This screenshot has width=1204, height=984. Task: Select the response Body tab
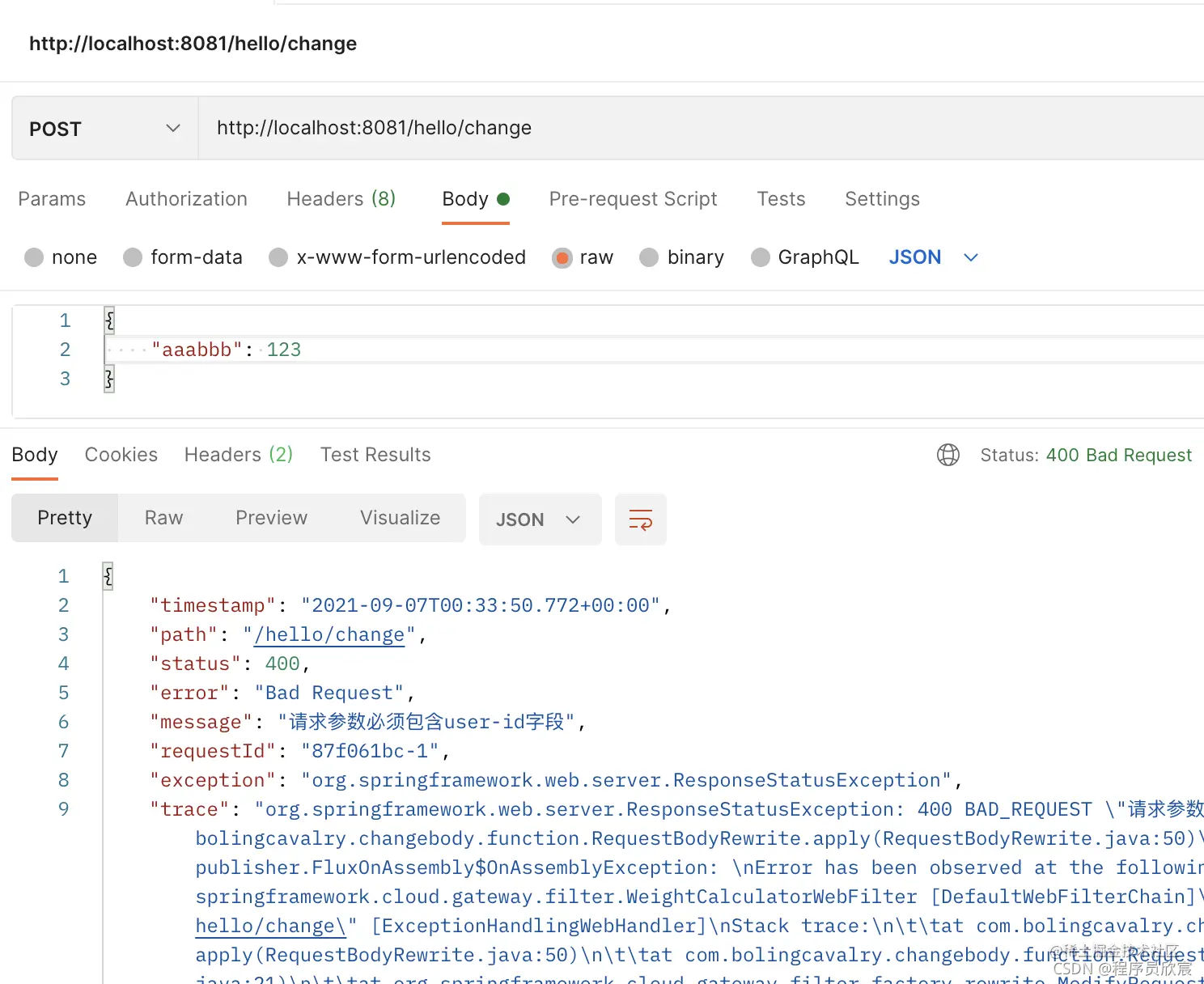point(35,455)
